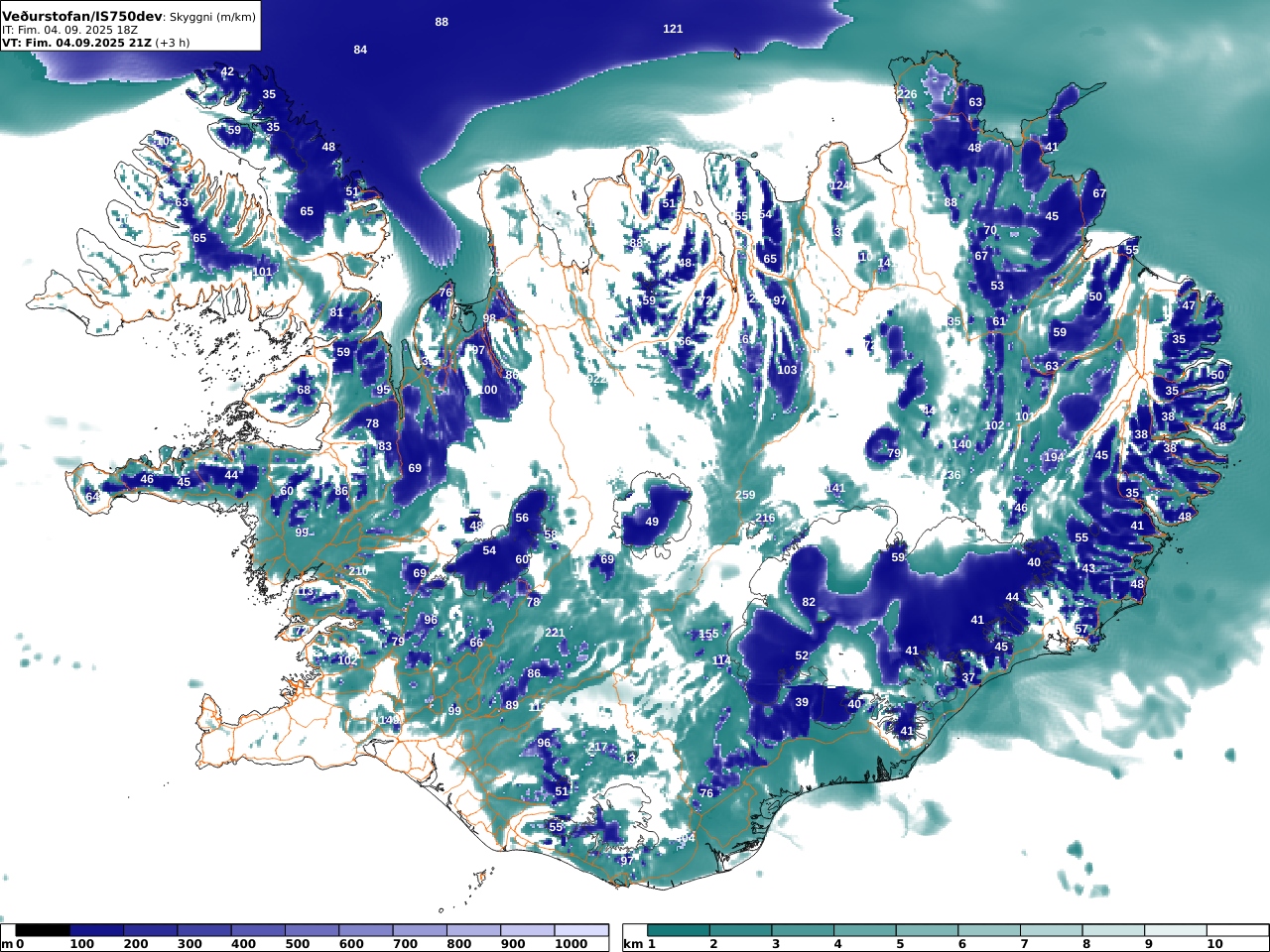Click the map value 149 near Reykjanes
1270x952 pixels.
[x=389, y=720]
